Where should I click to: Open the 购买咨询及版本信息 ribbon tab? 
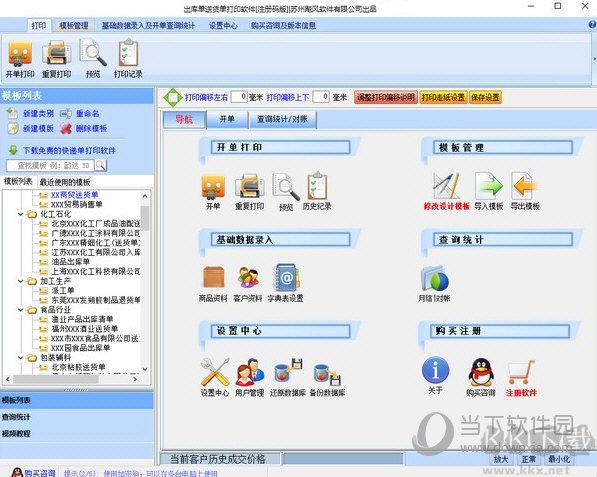click(283, 26)
